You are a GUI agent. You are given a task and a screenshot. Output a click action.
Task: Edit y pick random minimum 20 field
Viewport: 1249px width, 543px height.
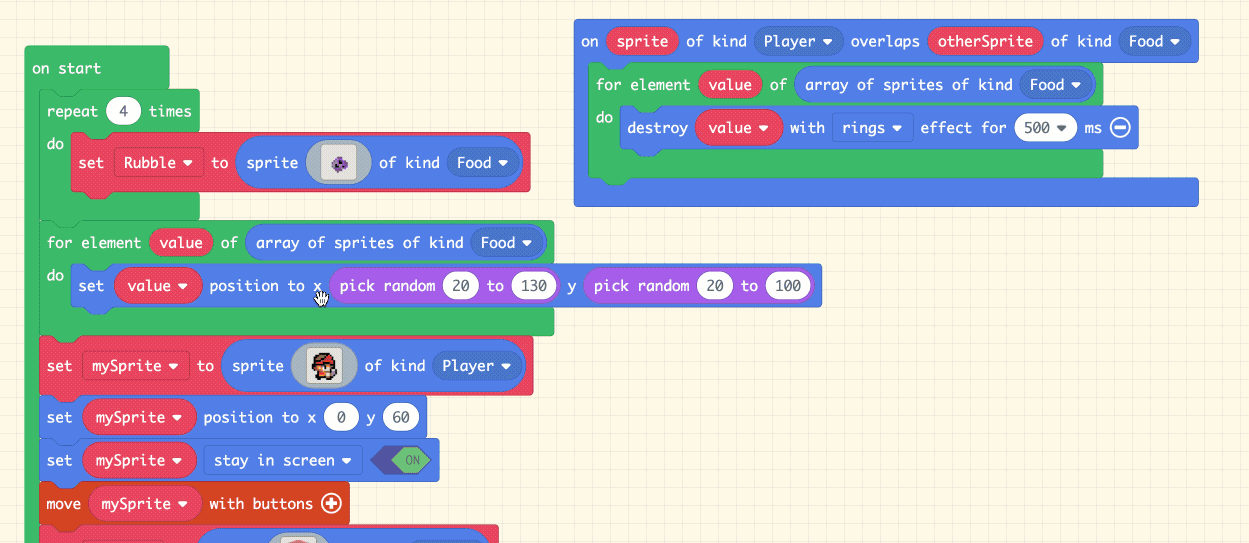[x=715, y=286]
